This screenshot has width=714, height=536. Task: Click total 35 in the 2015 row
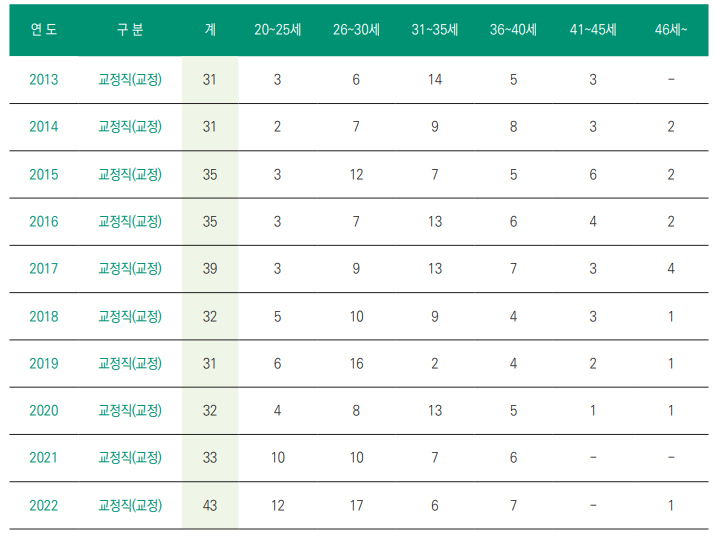point(210,174)
